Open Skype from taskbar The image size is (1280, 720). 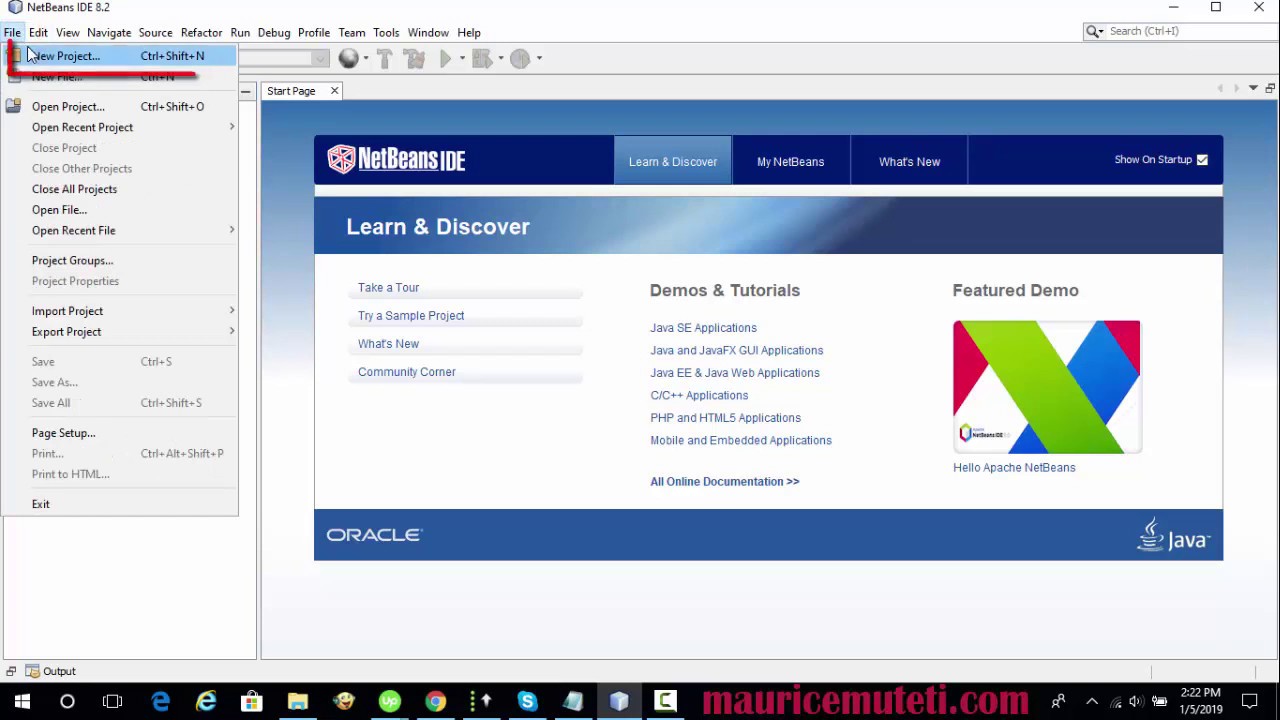coord(527,701)
